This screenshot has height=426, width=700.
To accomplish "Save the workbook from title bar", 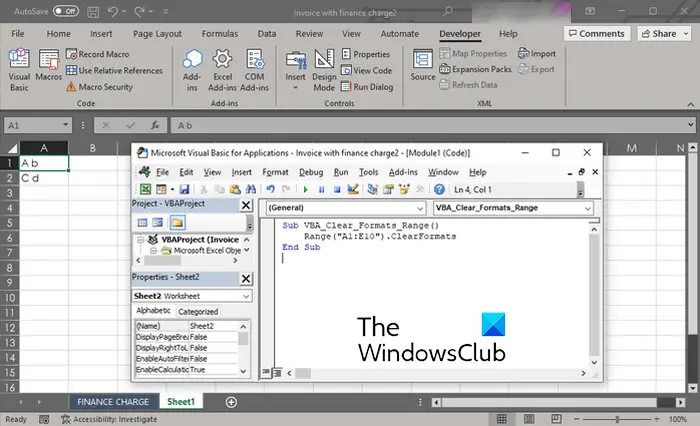I will click(93, 12).
